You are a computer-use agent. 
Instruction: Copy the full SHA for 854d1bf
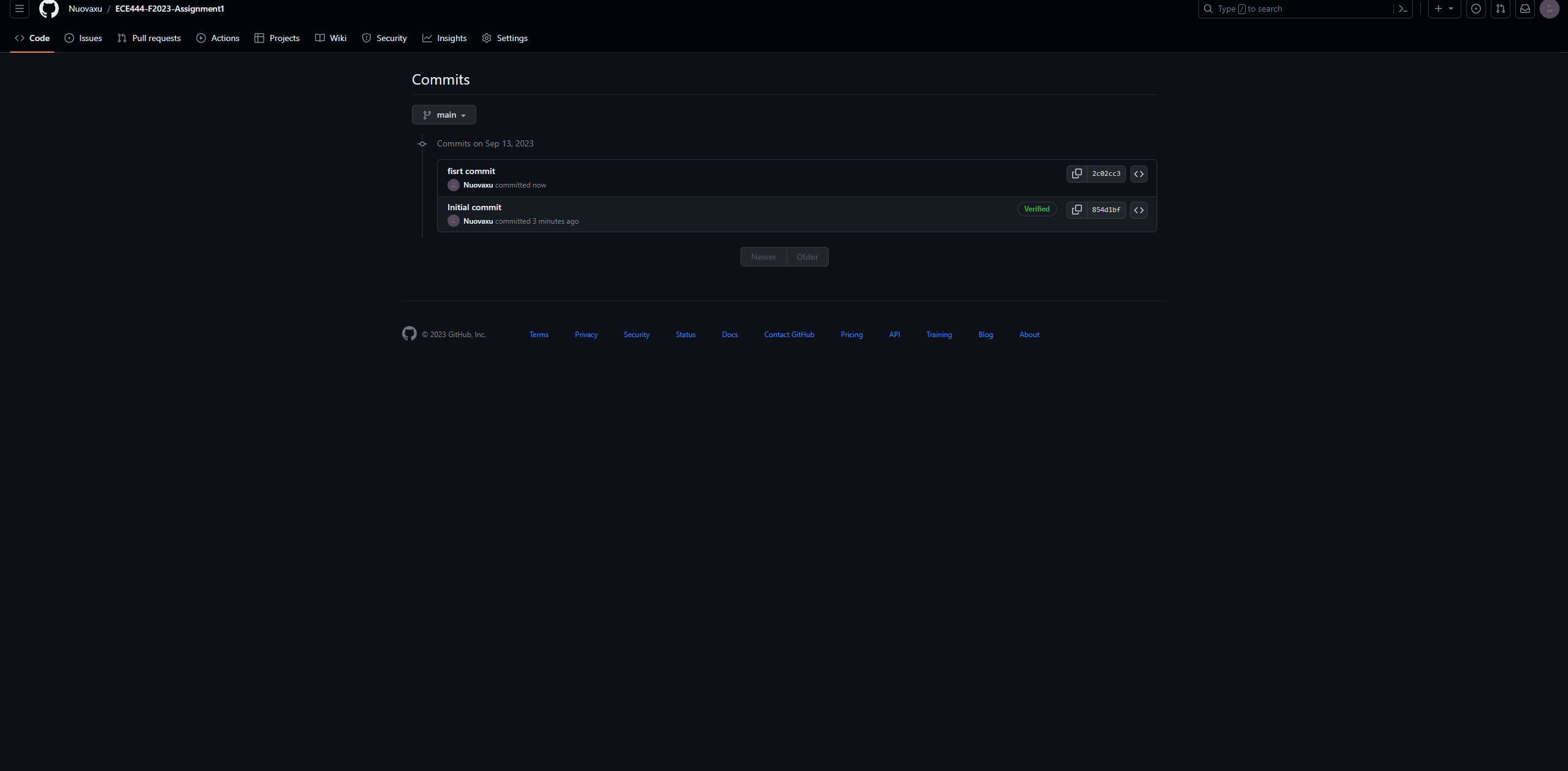pyautogui.click(x=1076, y=210)
